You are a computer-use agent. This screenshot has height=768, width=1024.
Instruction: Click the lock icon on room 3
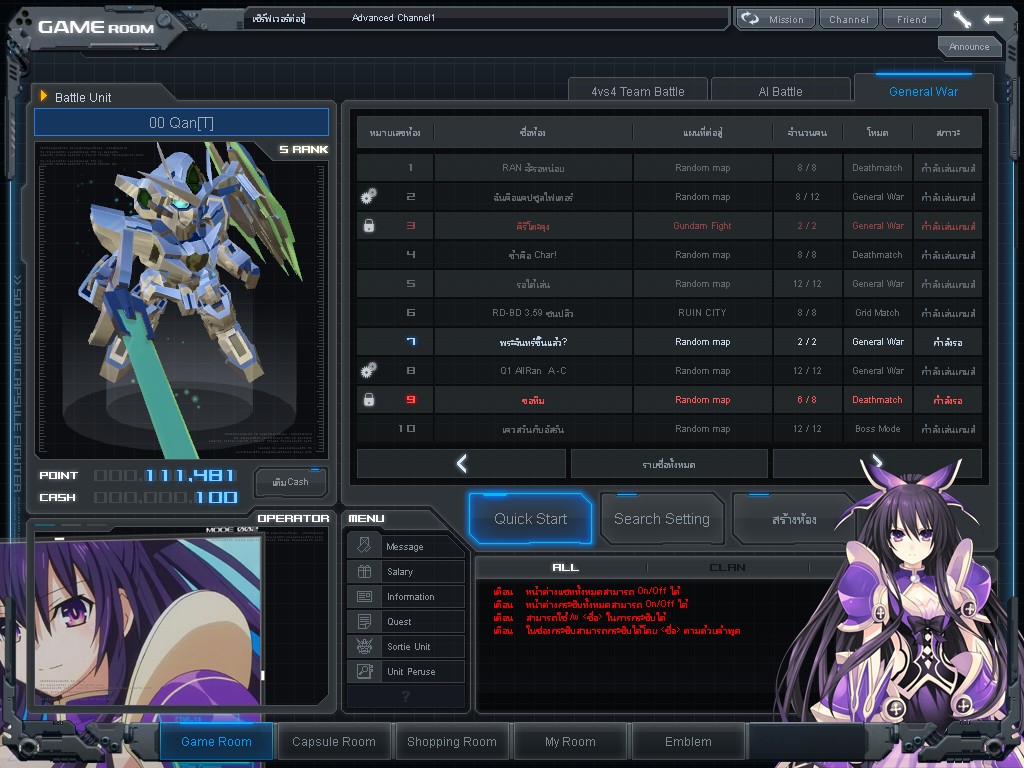[x=369, y=225]
